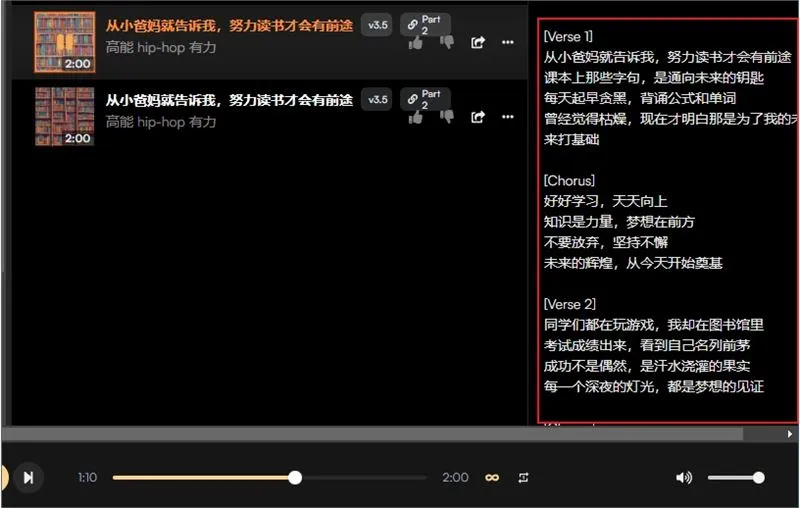This screenshot has height=508, width=800.
Task: Open more options menu for second song
Action: tap(507, 117)
